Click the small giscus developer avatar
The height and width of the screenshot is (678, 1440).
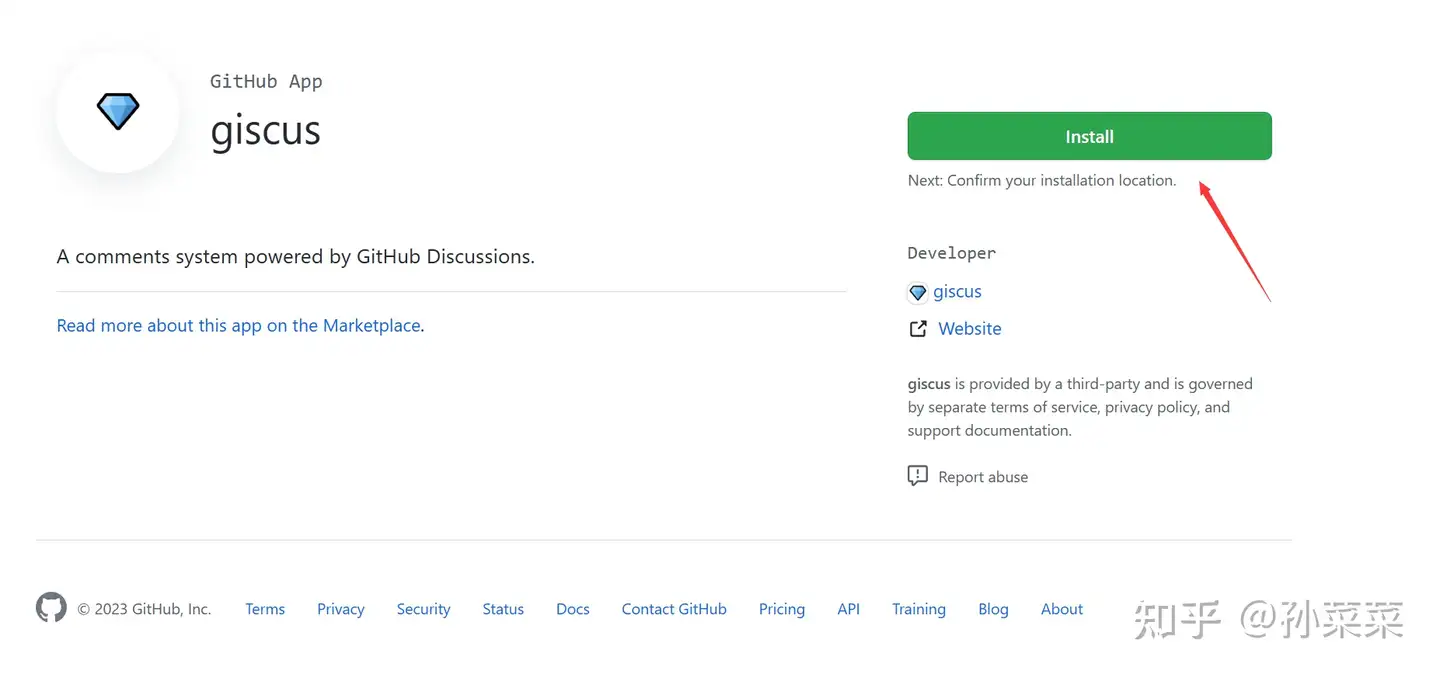[917, 293]
